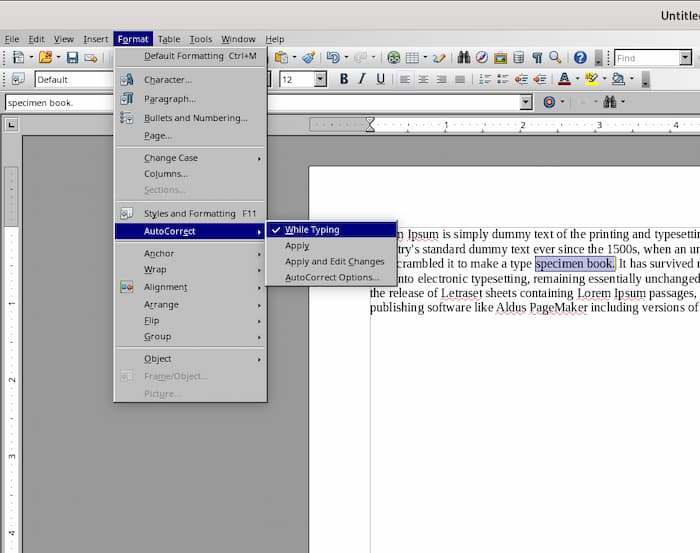Click AutoCorrect Options... entry
This screenshot has height=553, width=700.
click(x=332, y=277)
